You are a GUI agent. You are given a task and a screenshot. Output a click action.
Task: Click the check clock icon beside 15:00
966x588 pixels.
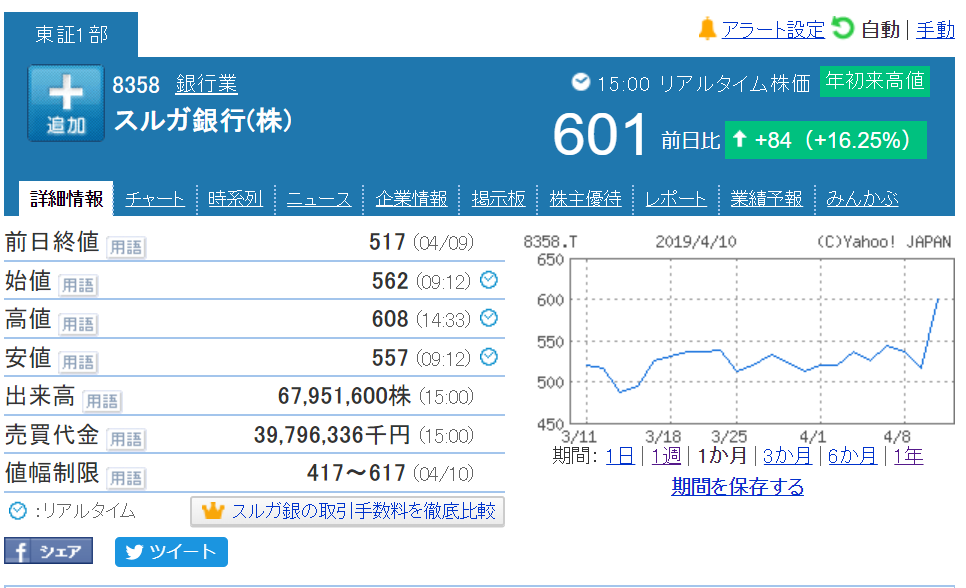click(580, 81)
